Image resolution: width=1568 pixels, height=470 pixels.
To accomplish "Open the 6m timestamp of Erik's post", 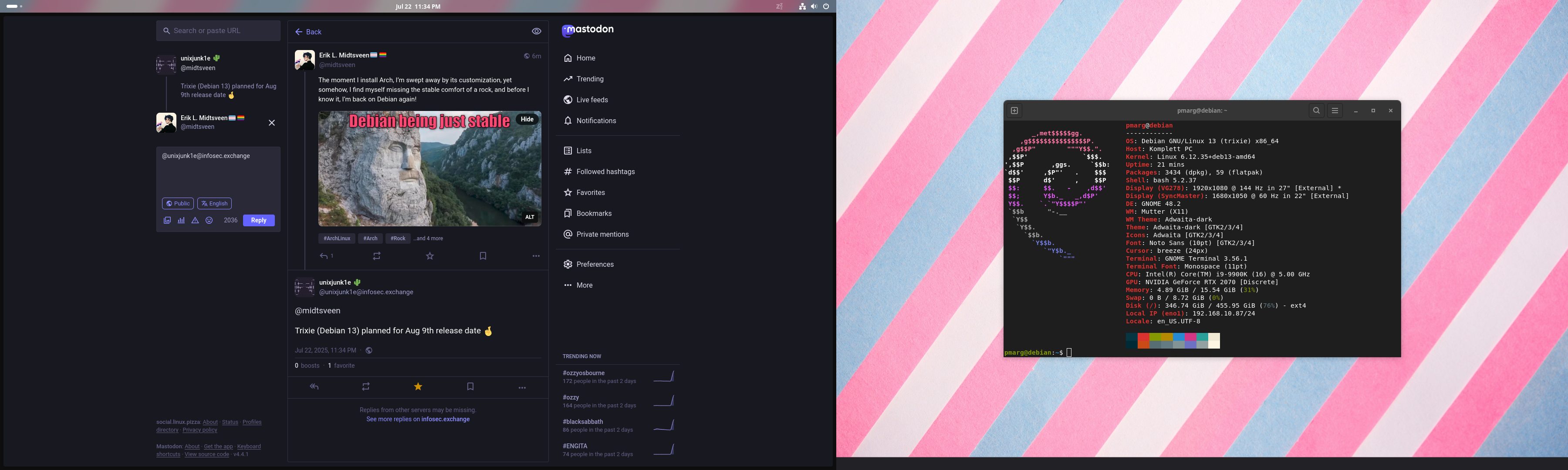I will pos(536,56).
